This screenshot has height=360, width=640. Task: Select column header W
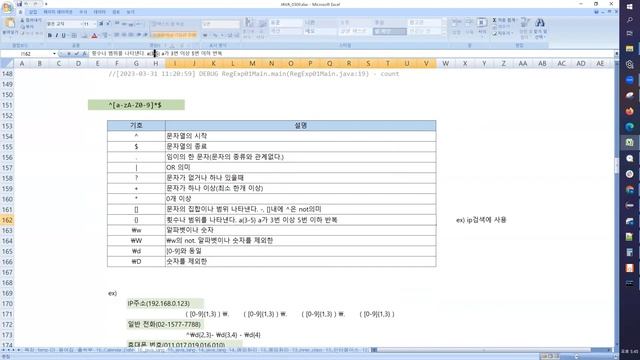[445, 63]
